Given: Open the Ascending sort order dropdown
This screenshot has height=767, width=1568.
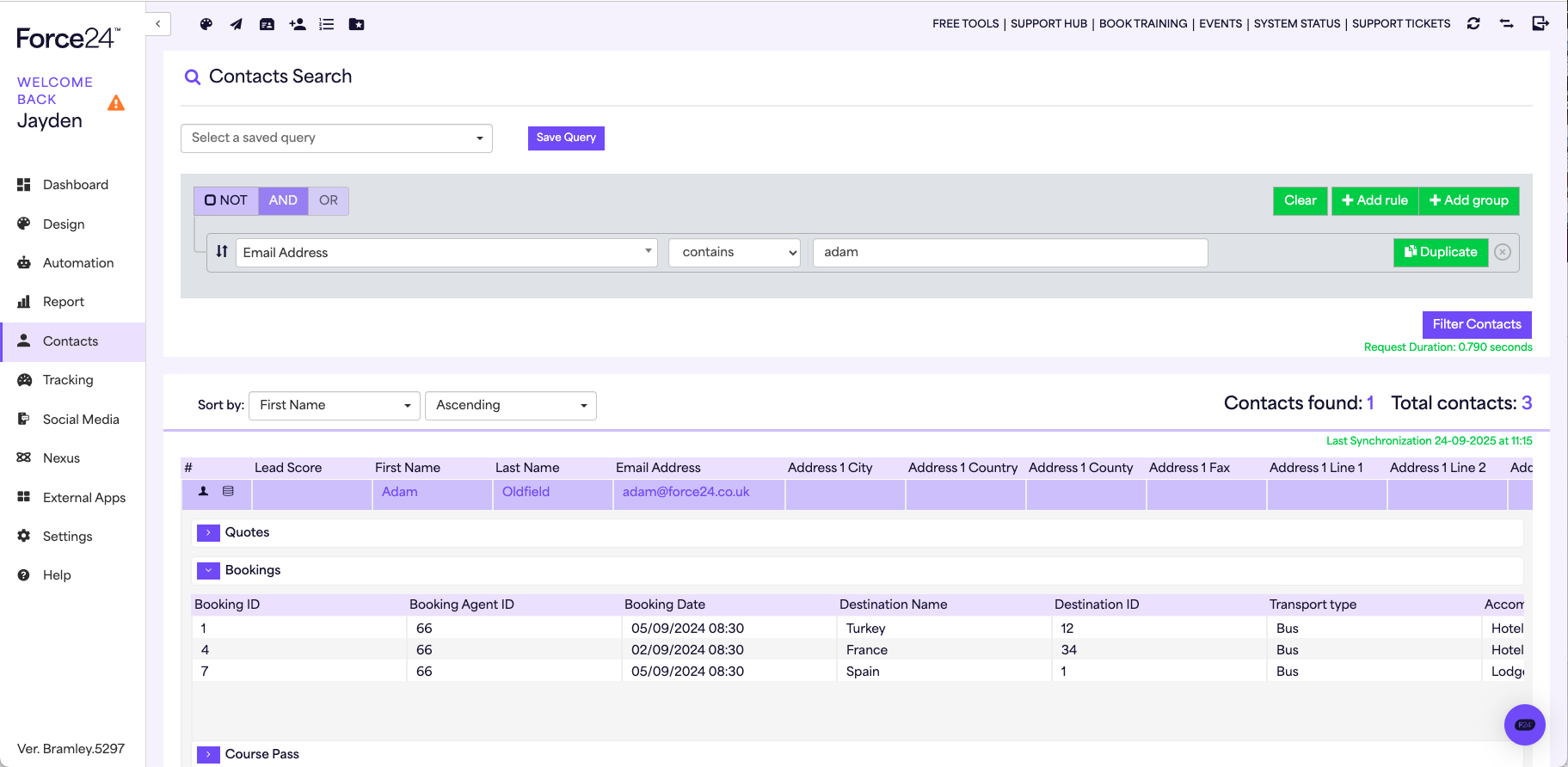Looking at the screenshot, I should (511, 405).
